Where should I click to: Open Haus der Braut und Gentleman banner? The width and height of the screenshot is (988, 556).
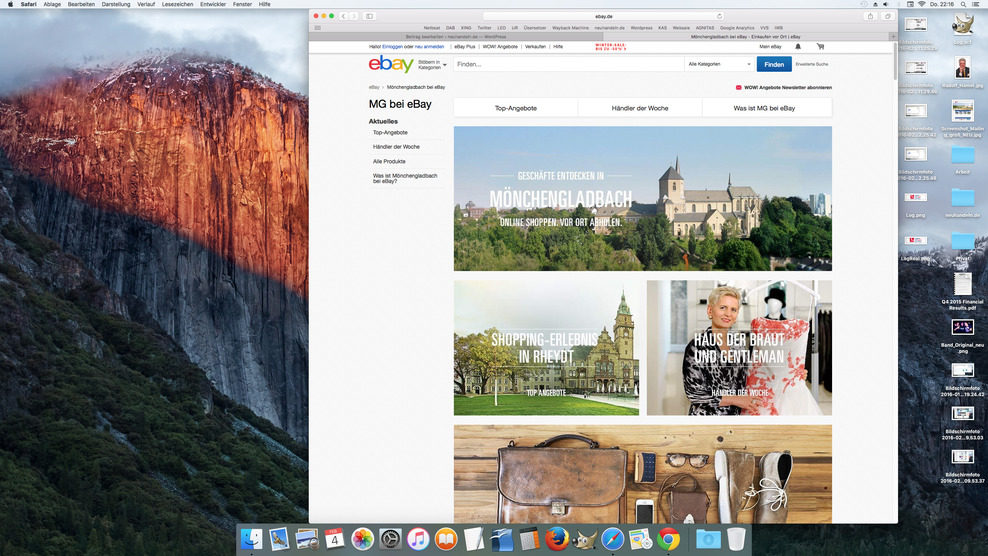[x=739, y=348]
